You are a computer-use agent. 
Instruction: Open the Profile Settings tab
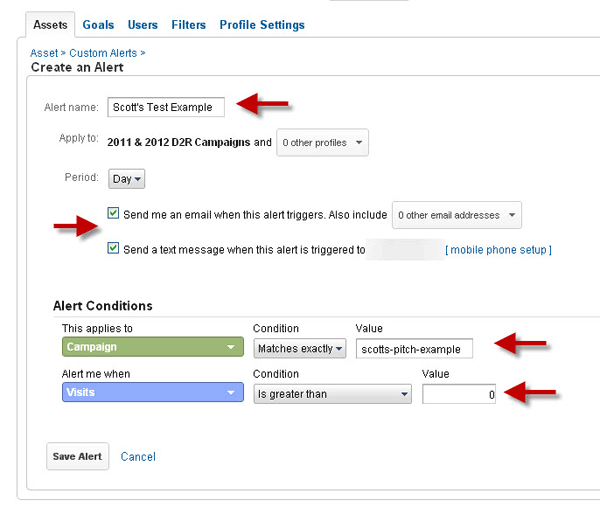tap(261, 24)
